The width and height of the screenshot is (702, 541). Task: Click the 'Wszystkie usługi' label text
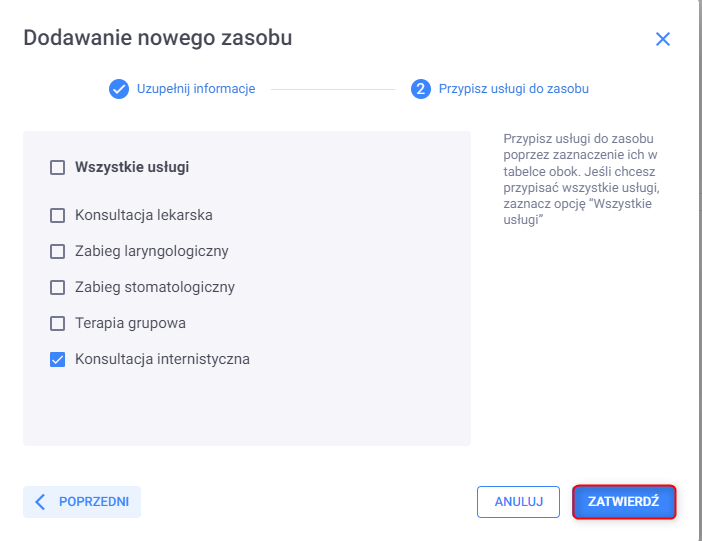tap(132, 168)
